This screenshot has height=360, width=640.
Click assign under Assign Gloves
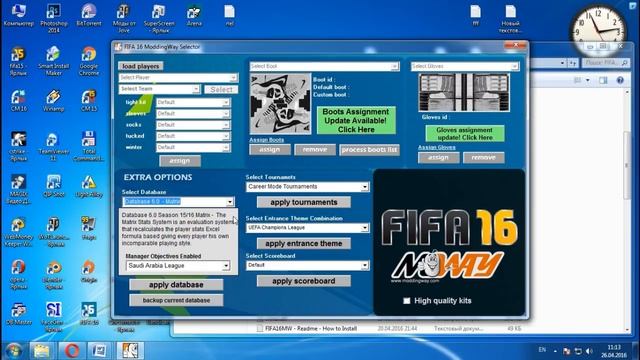[x=438, y=158]
